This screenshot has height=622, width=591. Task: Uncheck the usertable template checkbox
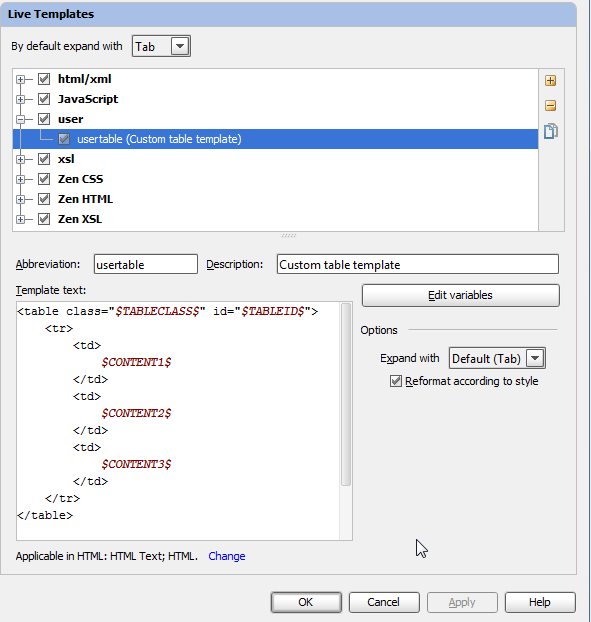pos(64,139)
